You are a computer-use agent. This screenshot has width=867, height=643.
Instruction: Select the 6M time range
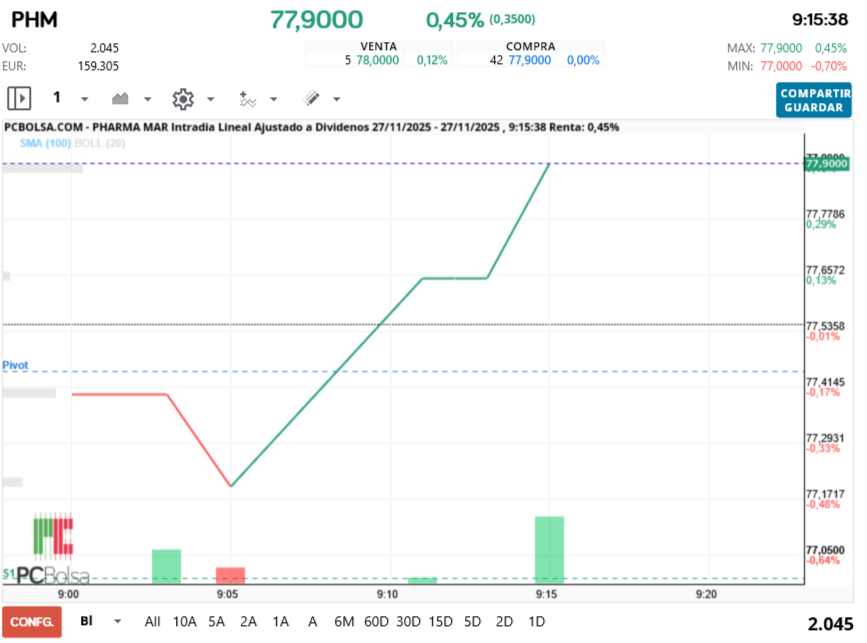tap(343, 621)
